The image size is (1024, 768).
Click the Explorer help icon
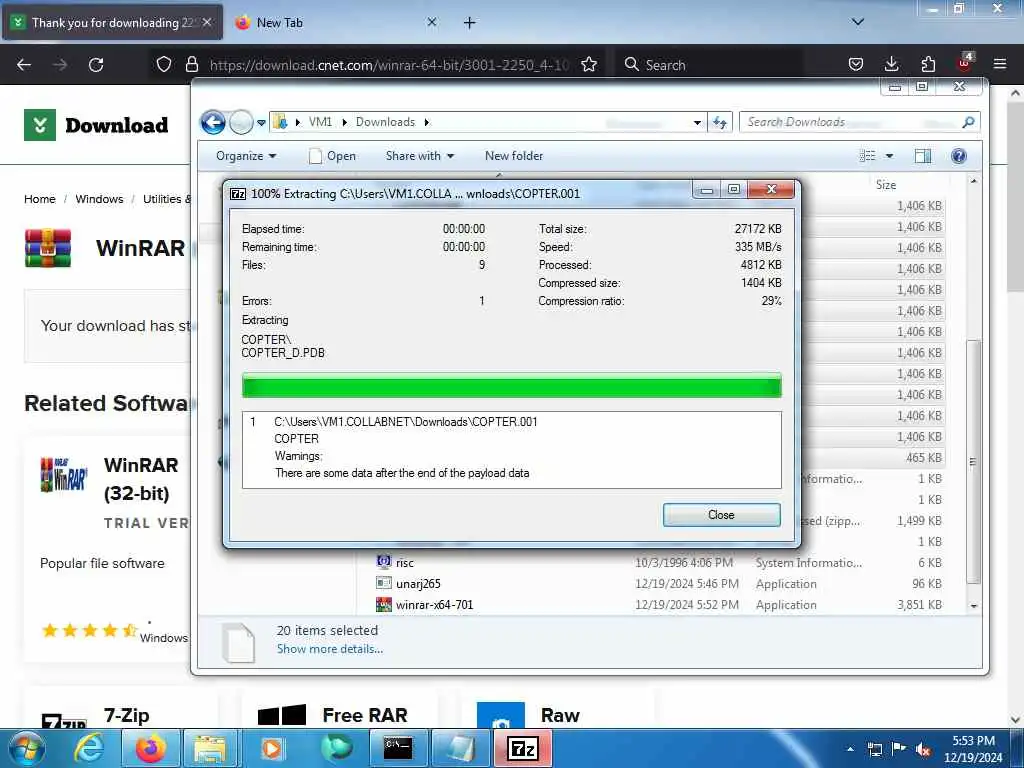pos(959,156)
